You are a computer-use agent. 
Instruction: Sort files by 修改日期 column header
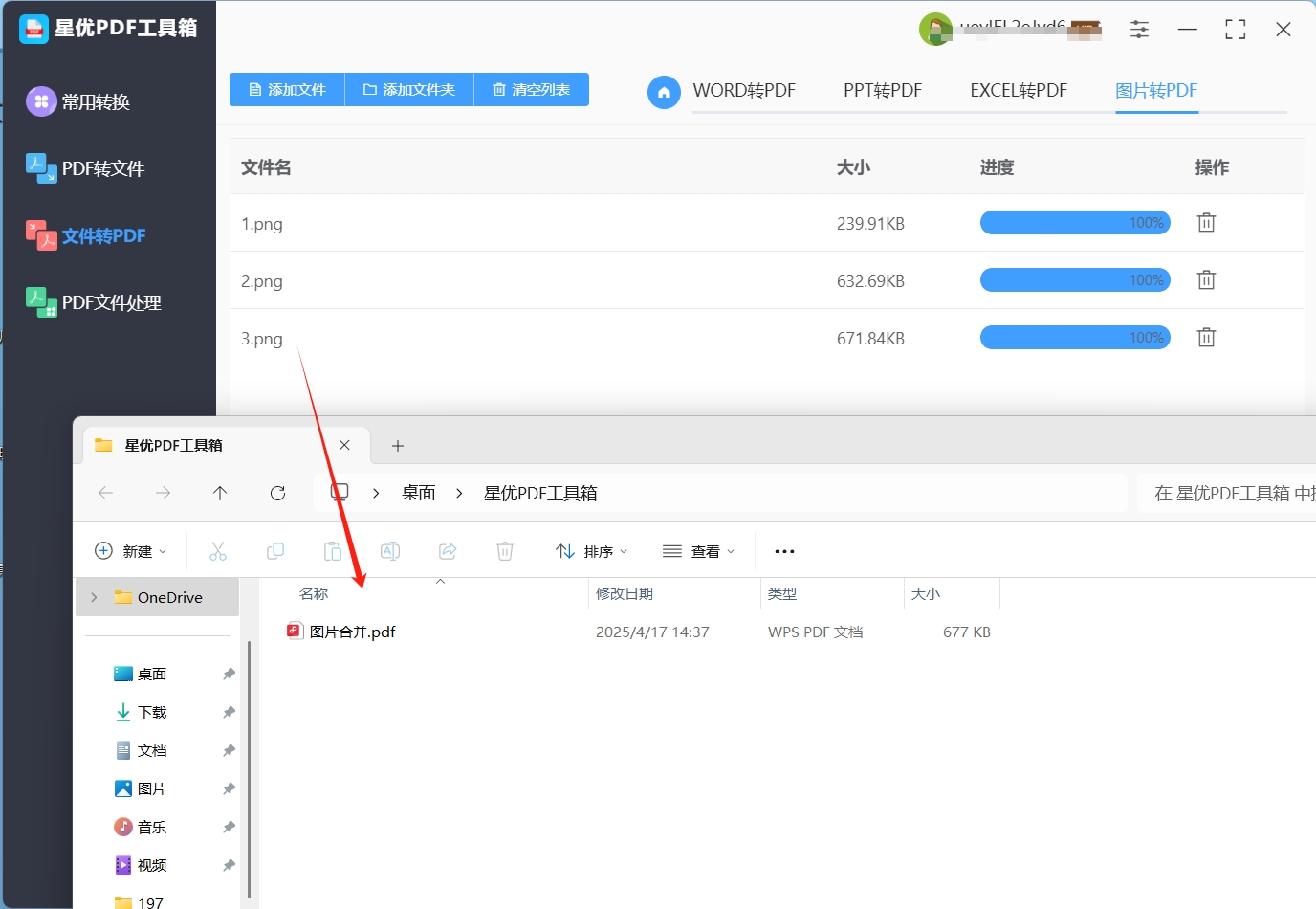point(625,594)
